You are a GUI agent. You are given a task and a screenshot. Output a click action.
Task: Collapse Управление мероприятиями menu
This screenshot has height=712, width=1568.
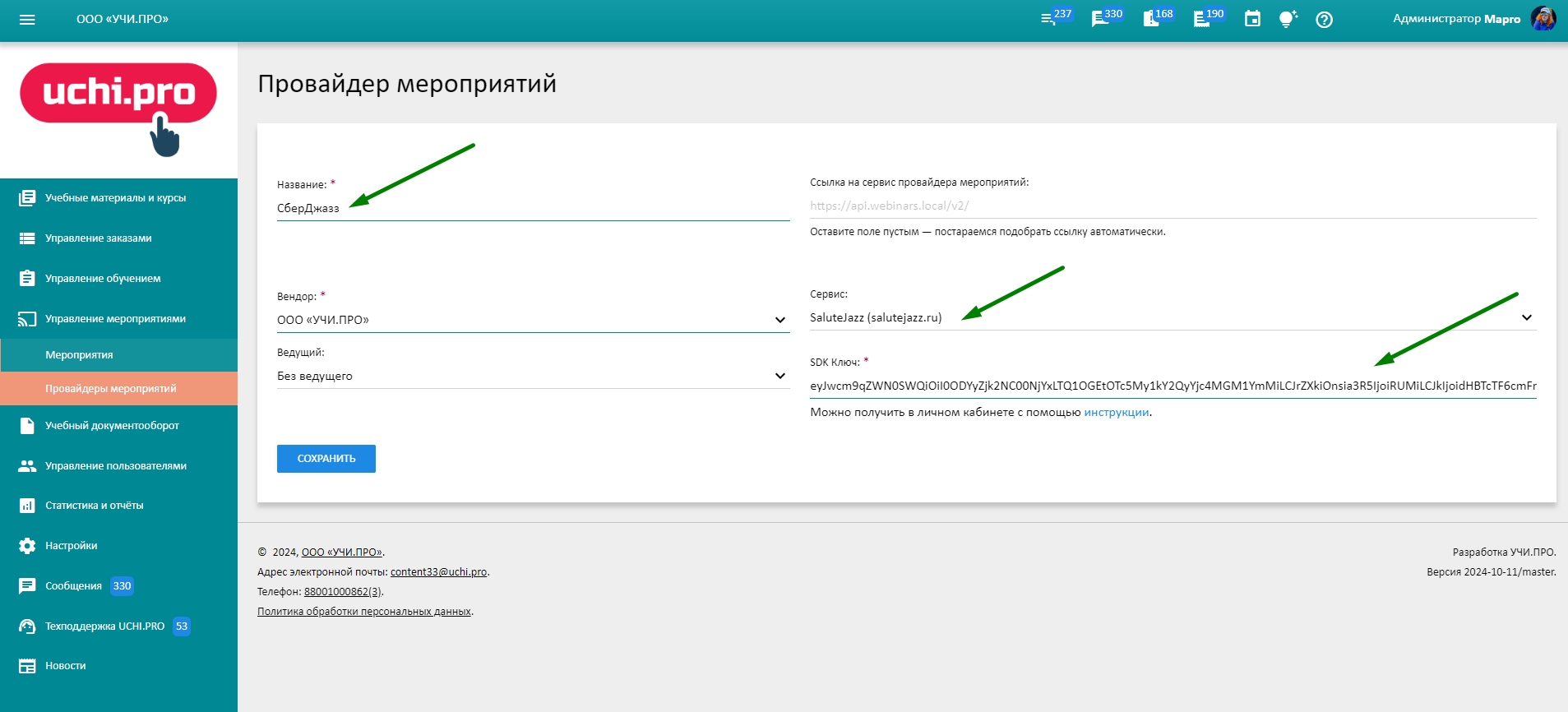(x=118, y=319)
